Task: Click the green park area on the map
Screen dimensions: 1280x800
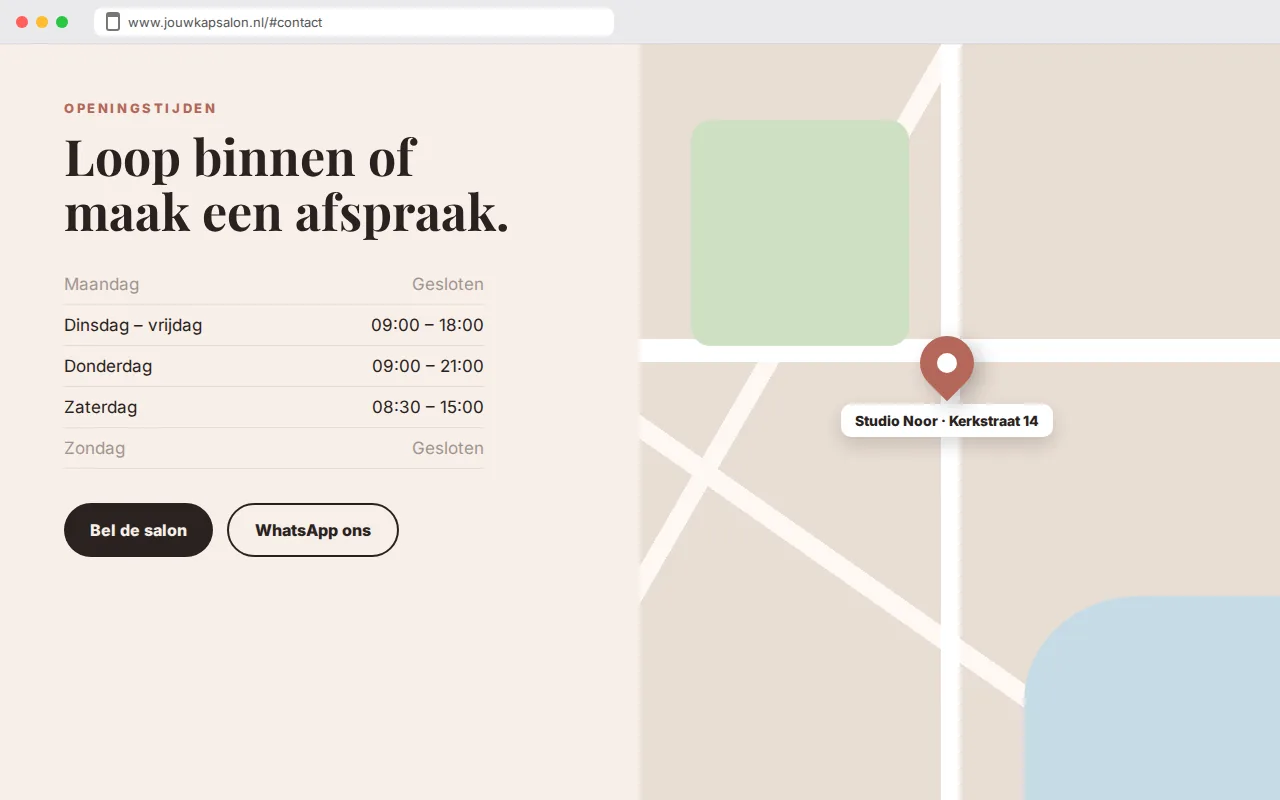Action: [800, 233]
